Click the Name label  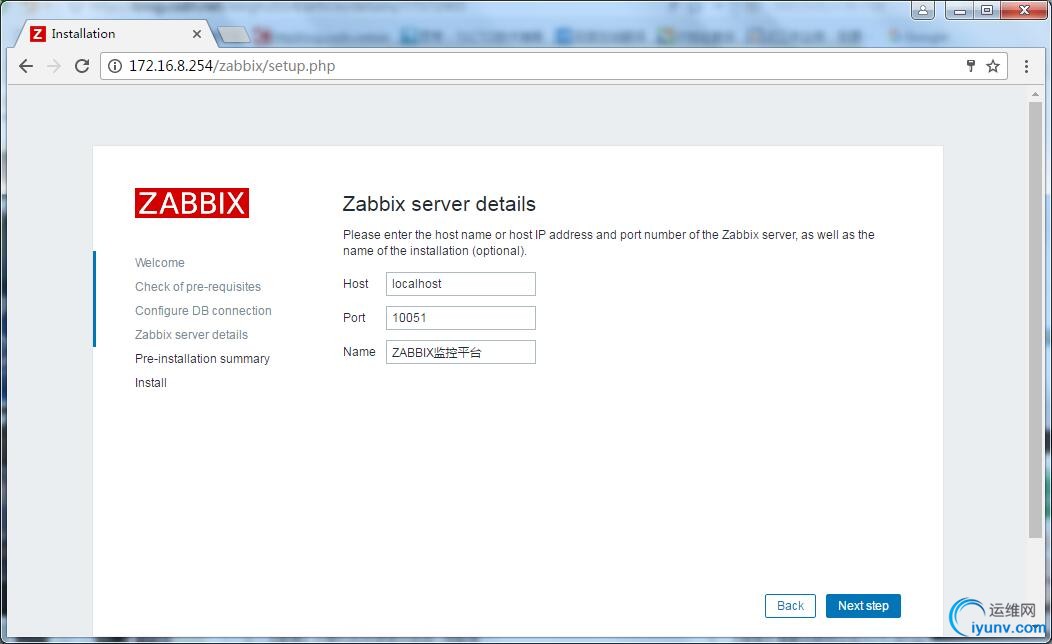pos(359,352)
